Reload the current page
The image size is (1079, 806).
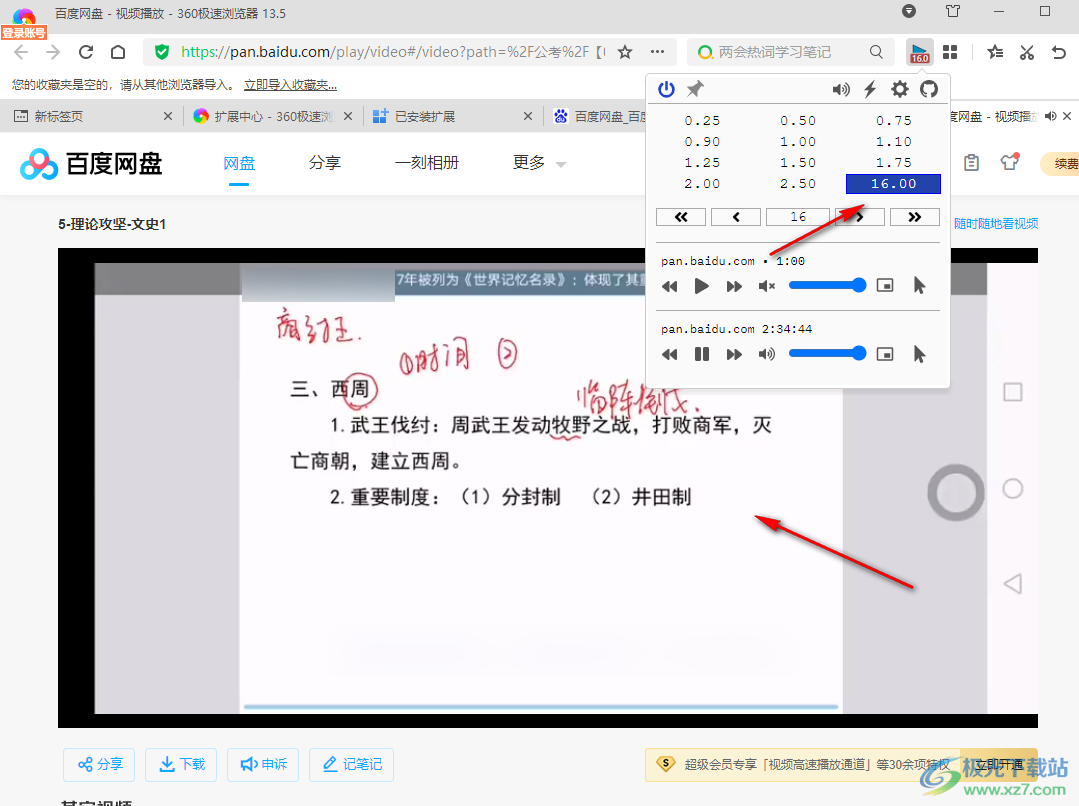[x=86, y=52]
